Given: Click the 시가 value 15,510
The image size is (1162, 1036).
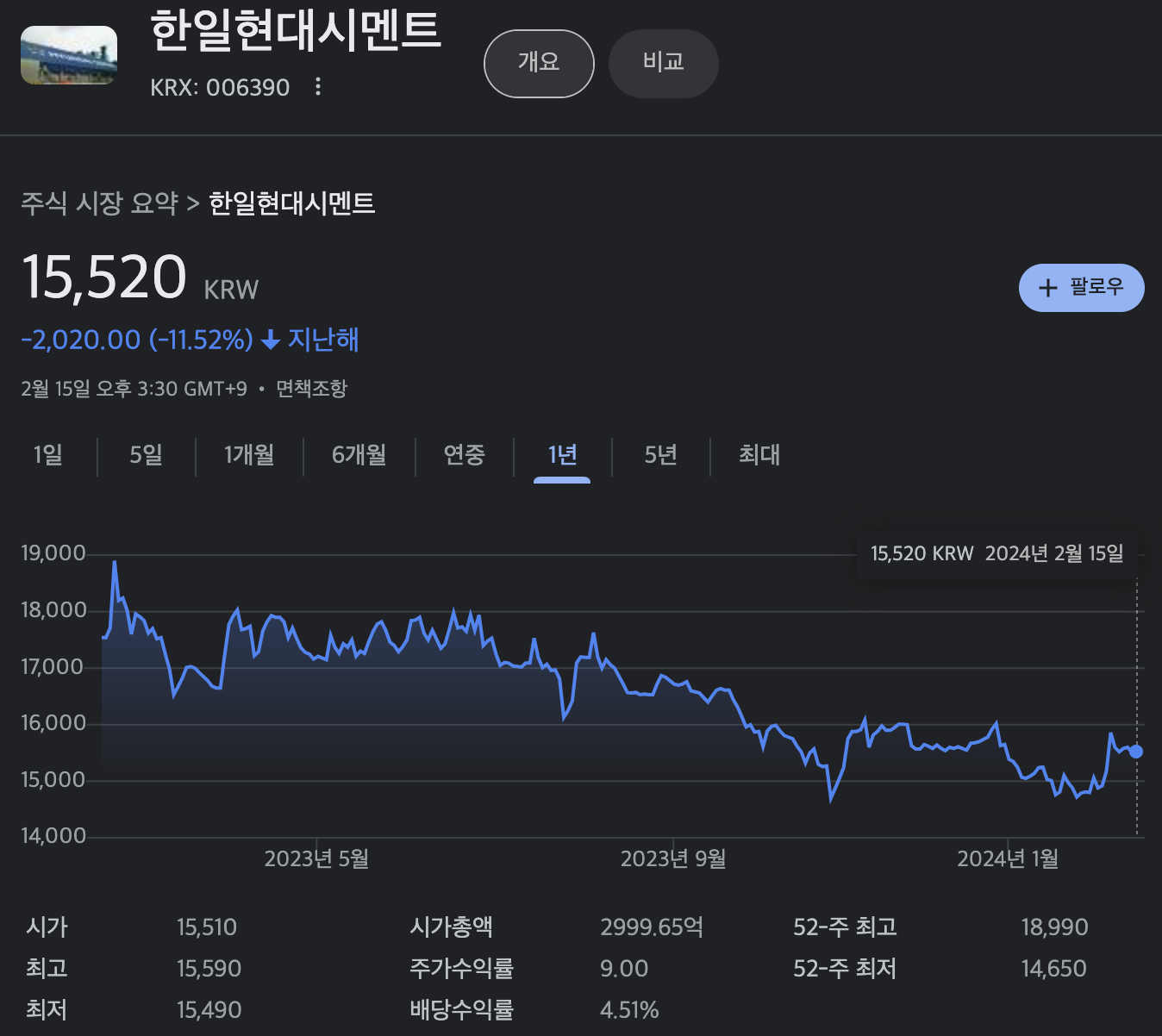Looking at the screenshot, I should coord(207,927).
